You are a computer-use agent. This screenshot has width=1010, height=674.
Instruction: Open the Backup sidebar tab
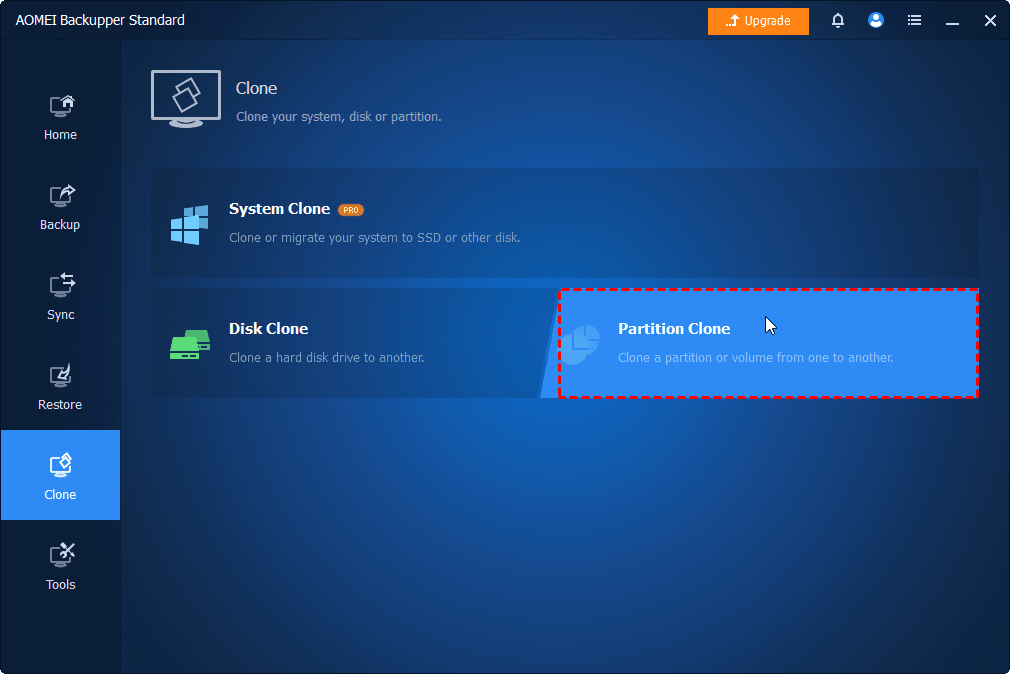click(61, 207)
